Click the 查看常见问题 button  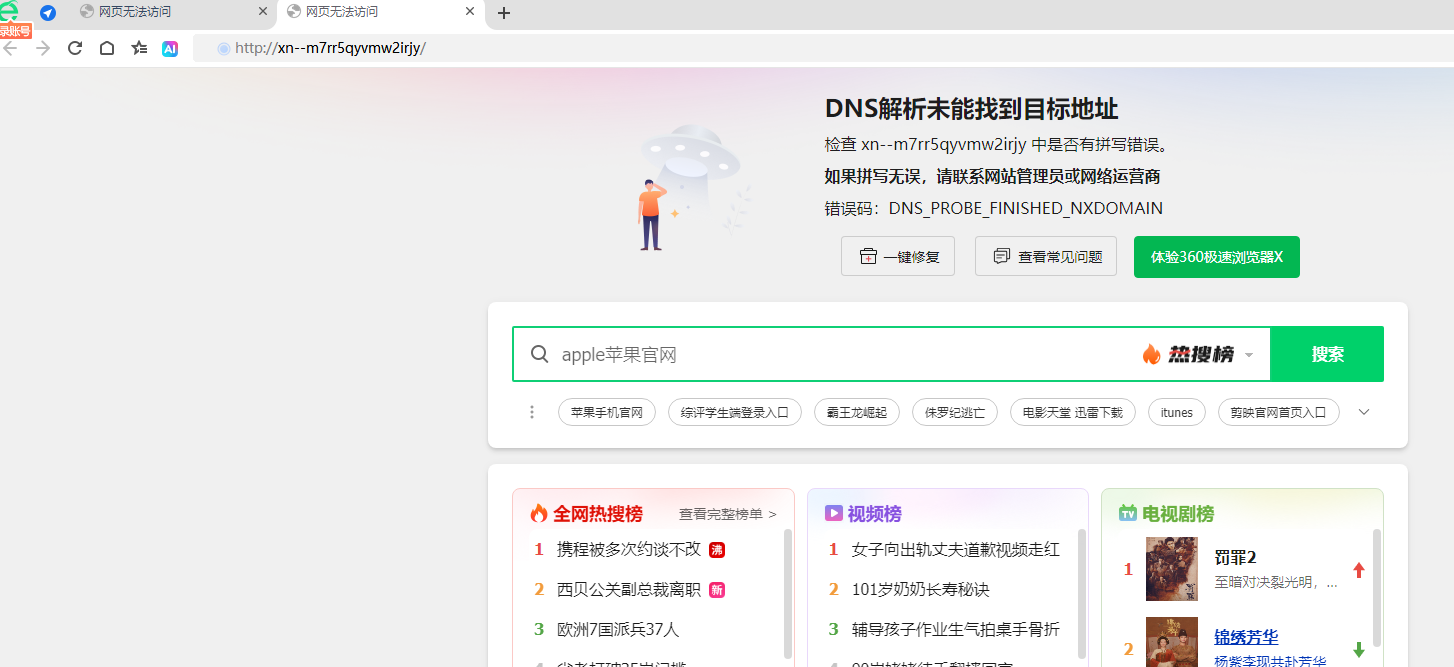1046,256
